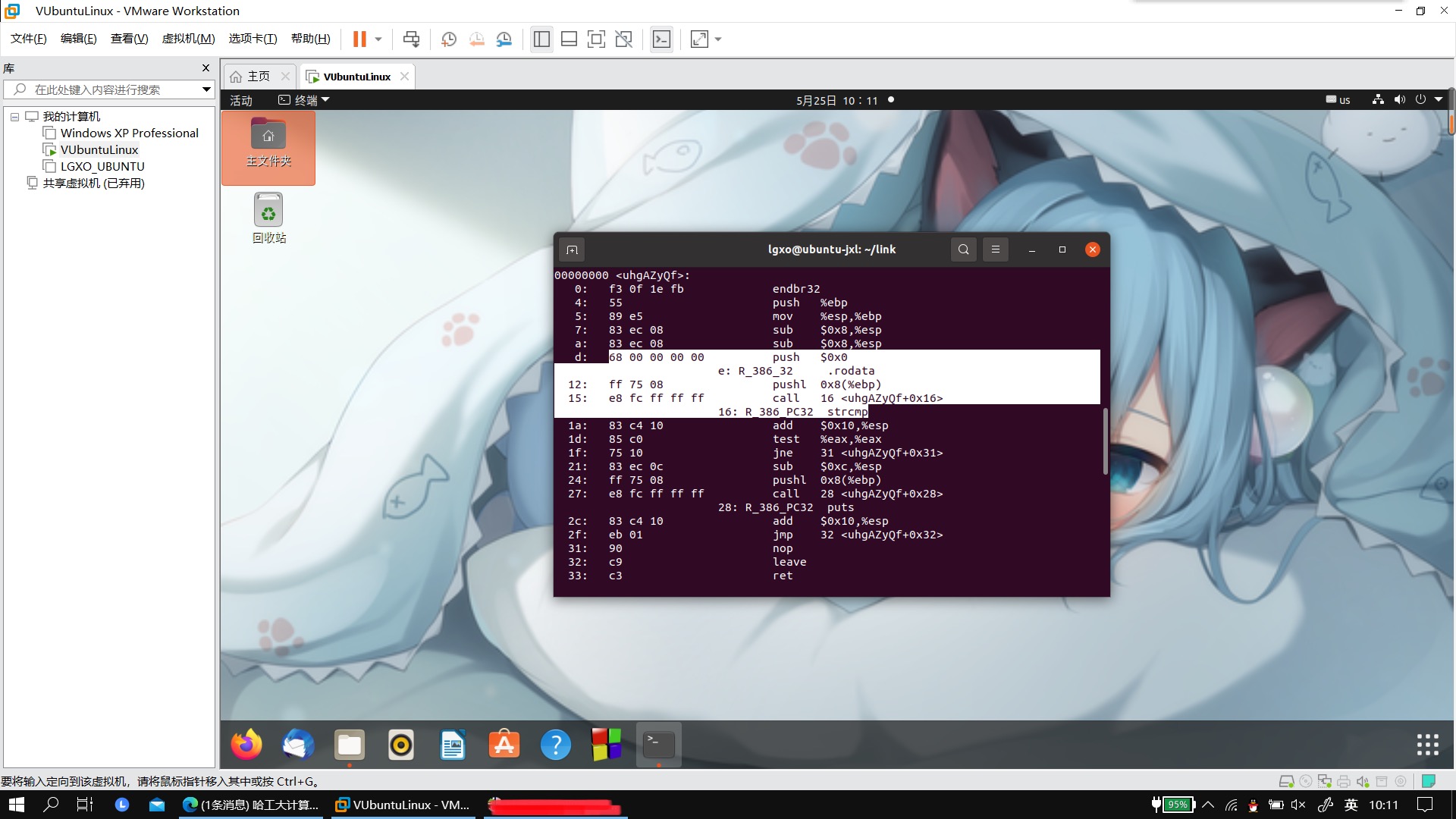Open the 虚拟机(M) menu
Image resolution: width=1456 pixels, height=819 pixels.
188,39
